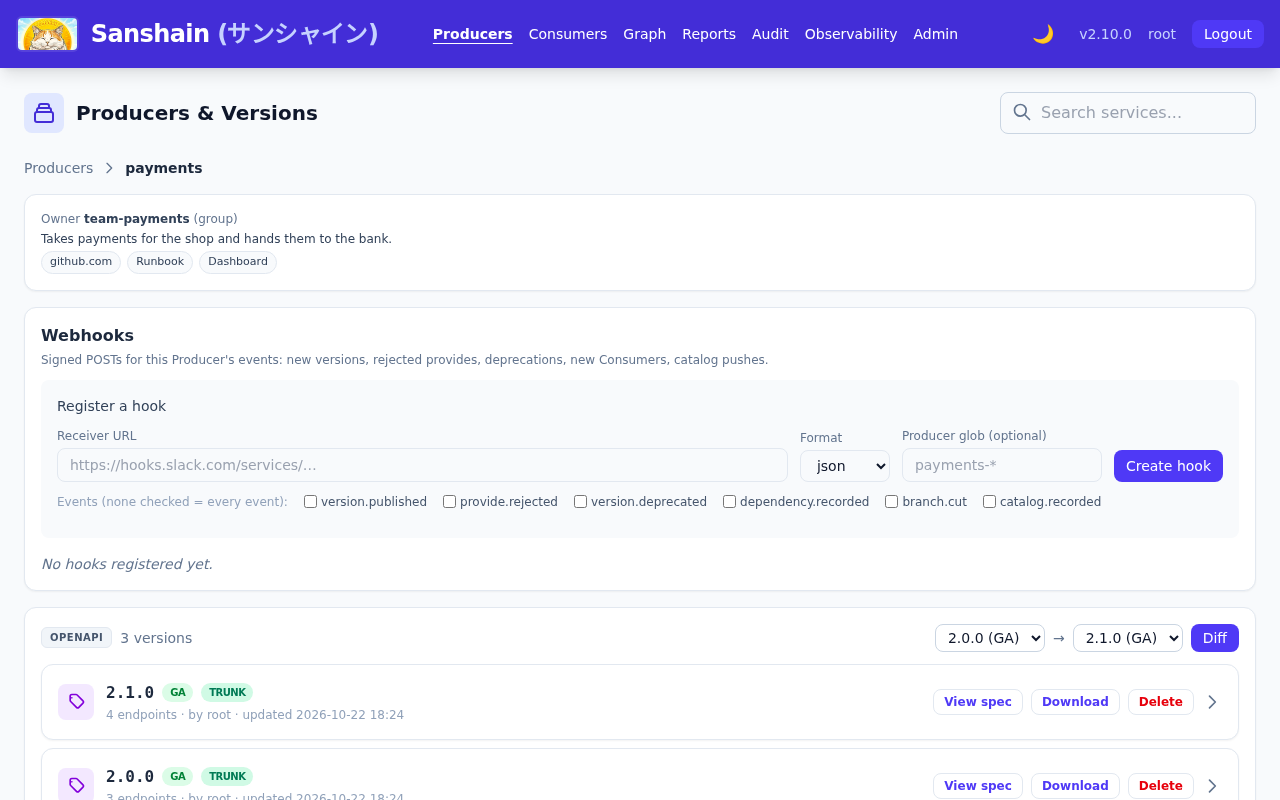
Task: Click the tag icon for version 2.1.0
Action: click(76, 702)
